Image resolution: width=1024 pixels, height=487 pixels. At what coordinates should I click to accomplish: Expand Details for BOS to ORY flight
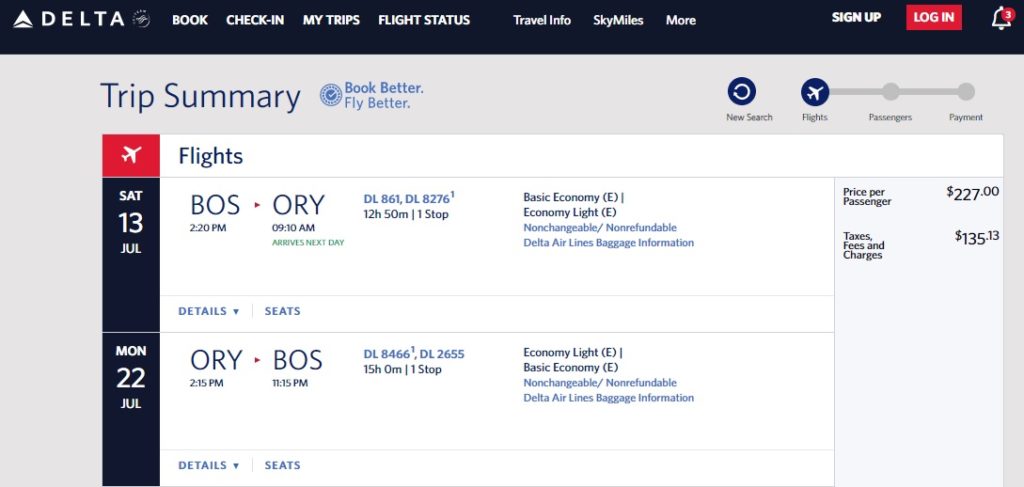pos(208,311)
